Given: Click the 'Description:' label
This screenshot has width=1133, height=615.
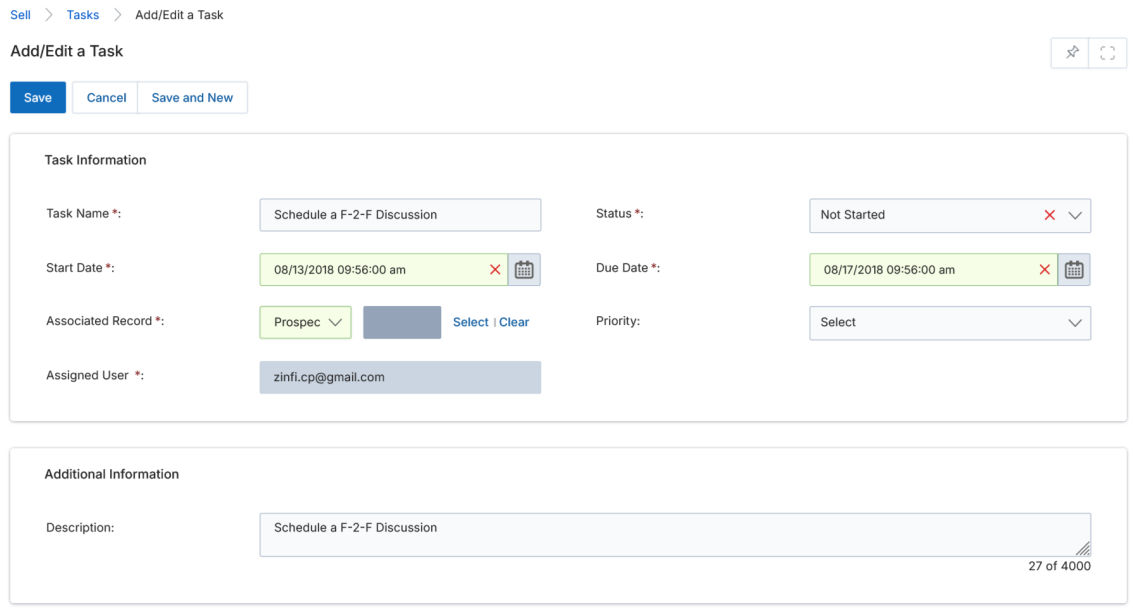Looking at the screenshot, I should tap(80, 528).
